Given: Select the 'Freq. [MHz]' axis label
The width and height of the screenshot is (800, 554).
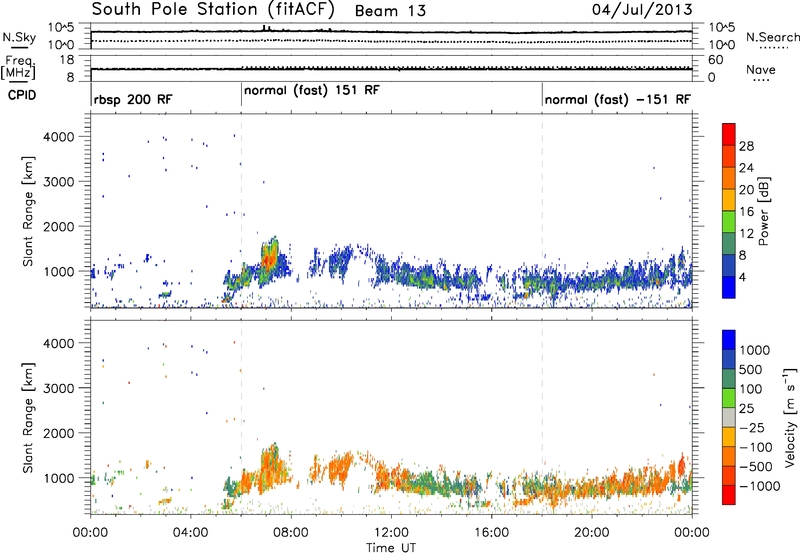Looking at the screenshot, I should [x=18, y=67].
